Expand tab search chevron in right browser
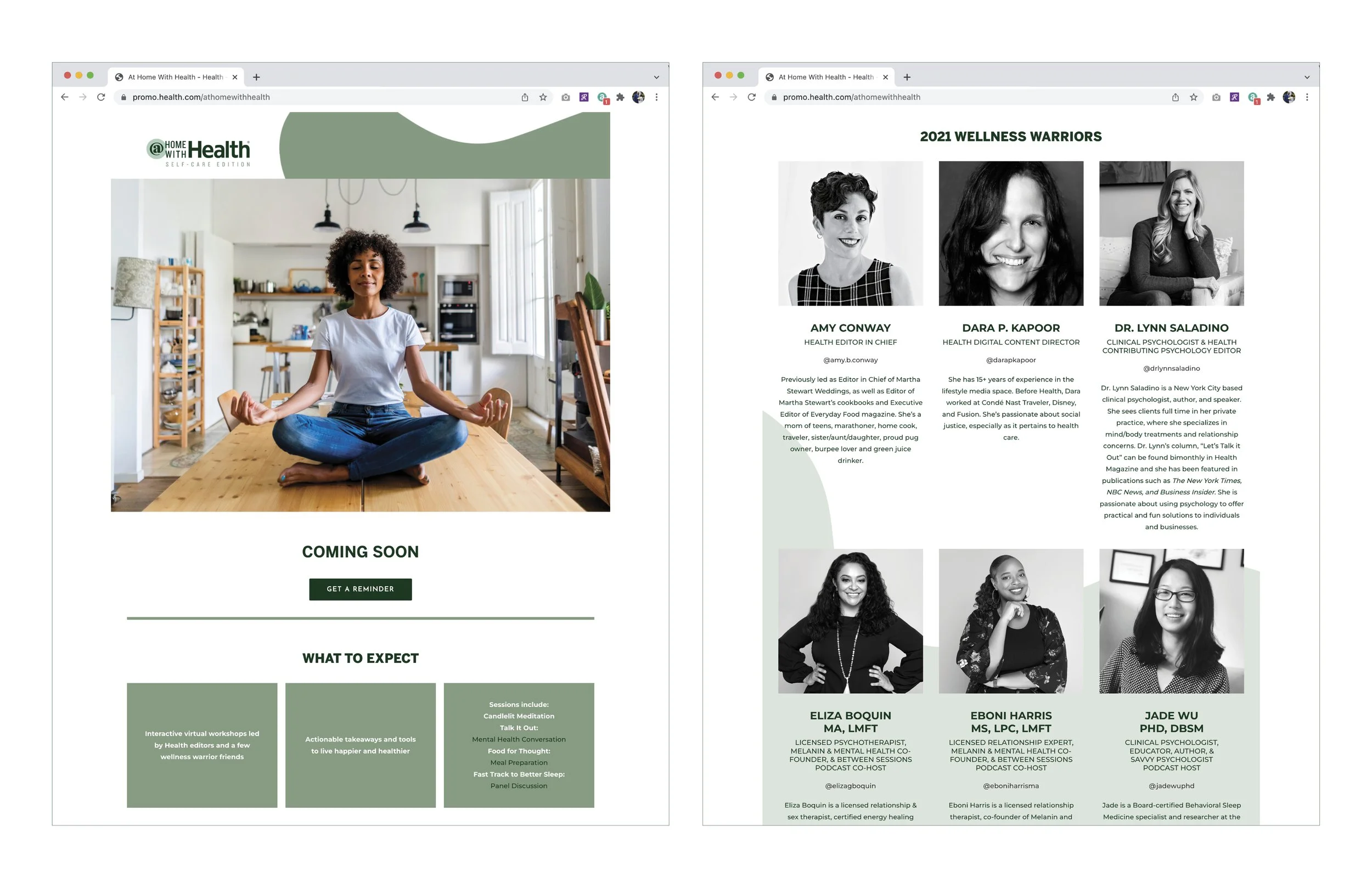Viewport: 1372px width, 888px height. click(1307, 77)
